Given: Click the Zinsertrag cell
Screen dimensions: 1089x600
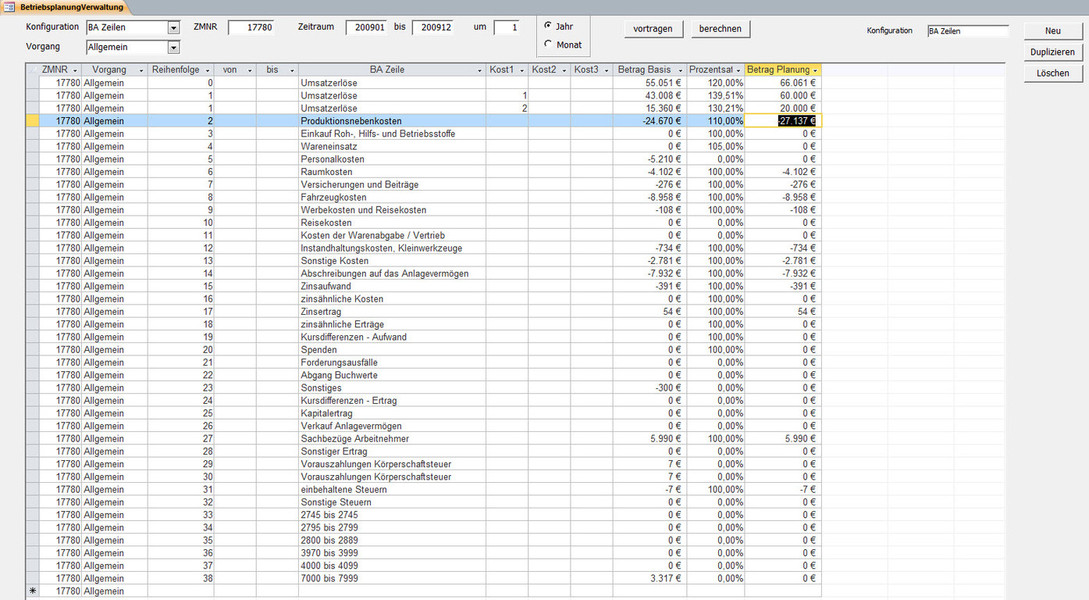Looking at the screenshot, I should tap(392, 312).
